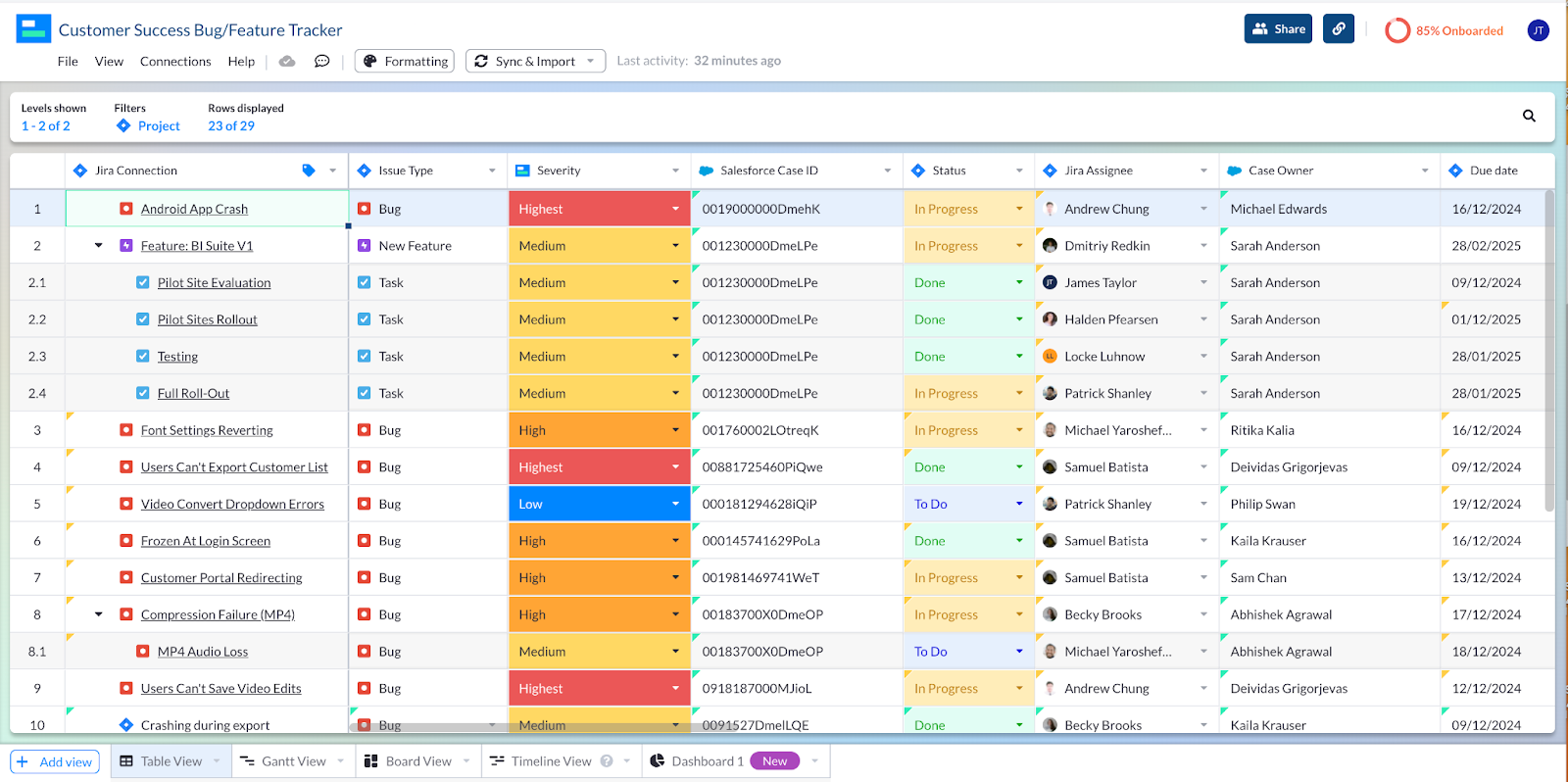Collapse the Feature: BI Suite V1 row
The image size is (1568, 782).
[x=98, y=246]
